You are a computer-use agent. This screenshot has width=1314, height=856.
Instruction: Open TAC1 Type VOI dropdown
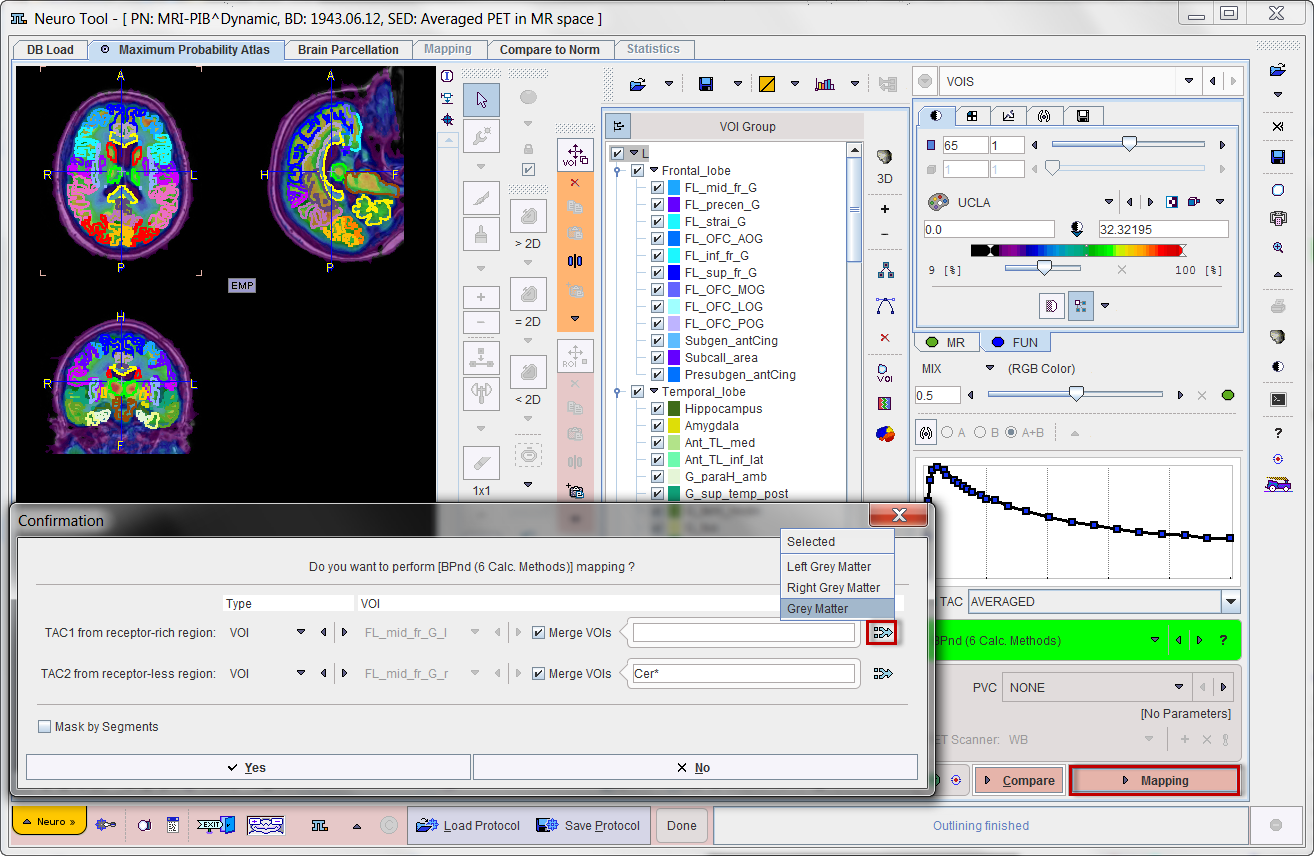301,632
